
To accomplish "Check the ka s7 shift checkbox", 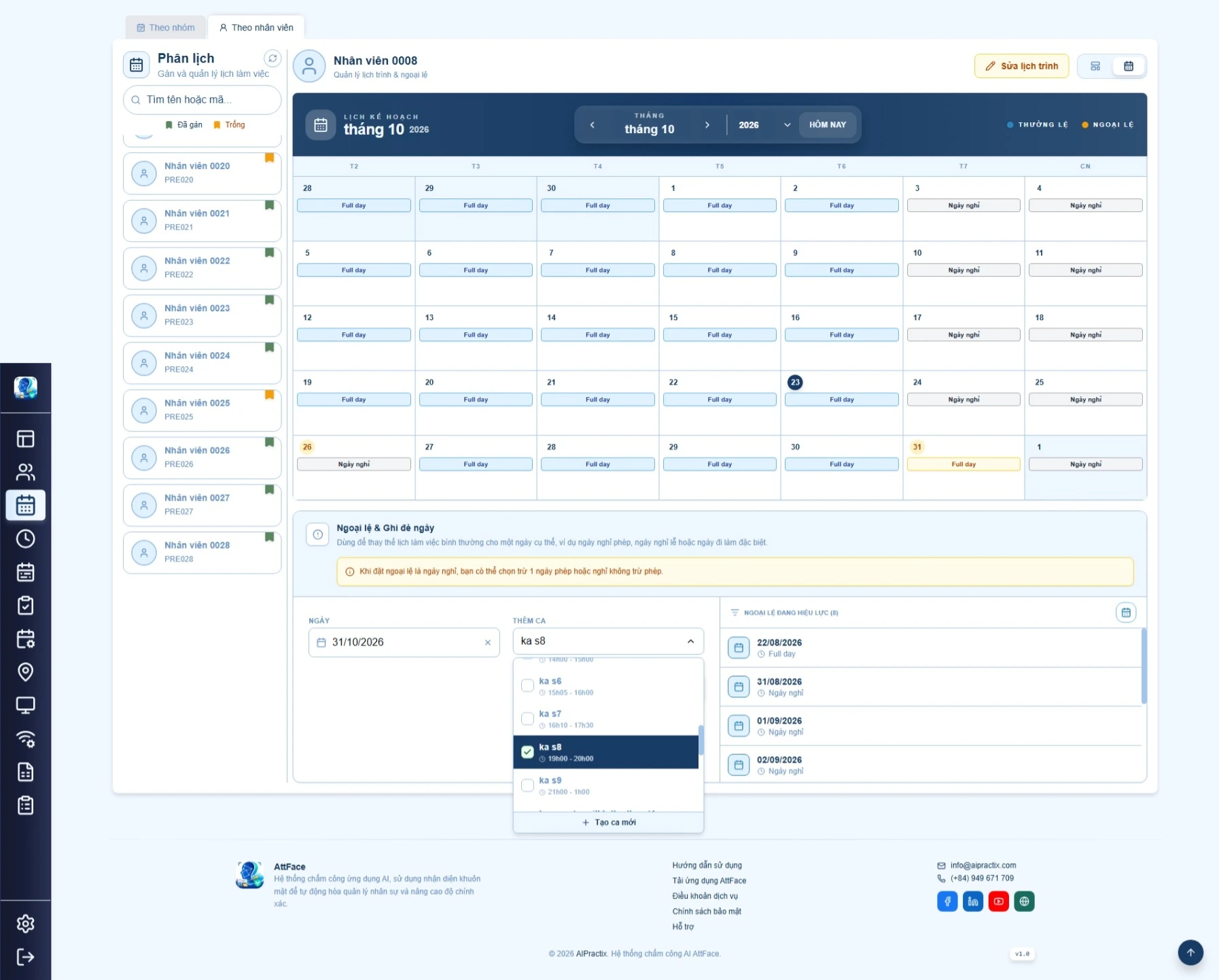I will pos(527,719).
